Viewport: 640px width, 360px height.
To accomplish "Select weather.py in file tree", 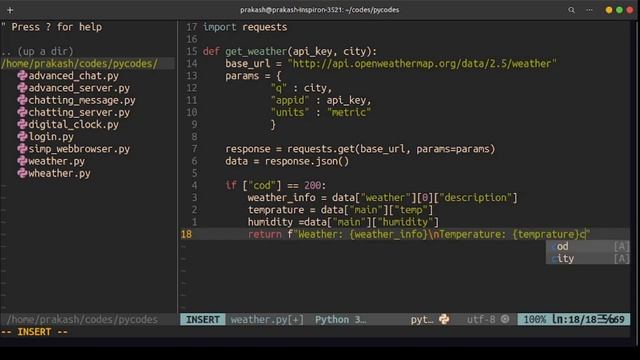I will pyautogui.click(x=57, y=161).
